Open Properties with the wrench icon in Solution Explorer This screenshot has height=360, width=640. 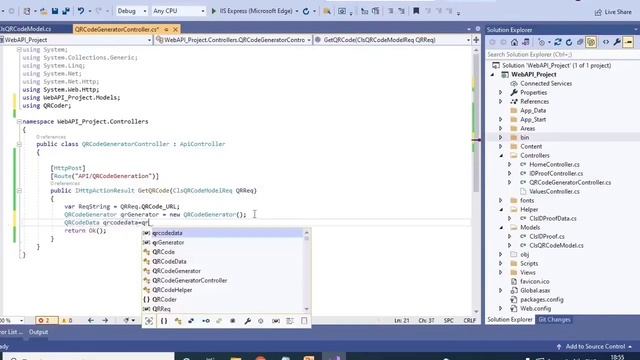tap(617, 42)
